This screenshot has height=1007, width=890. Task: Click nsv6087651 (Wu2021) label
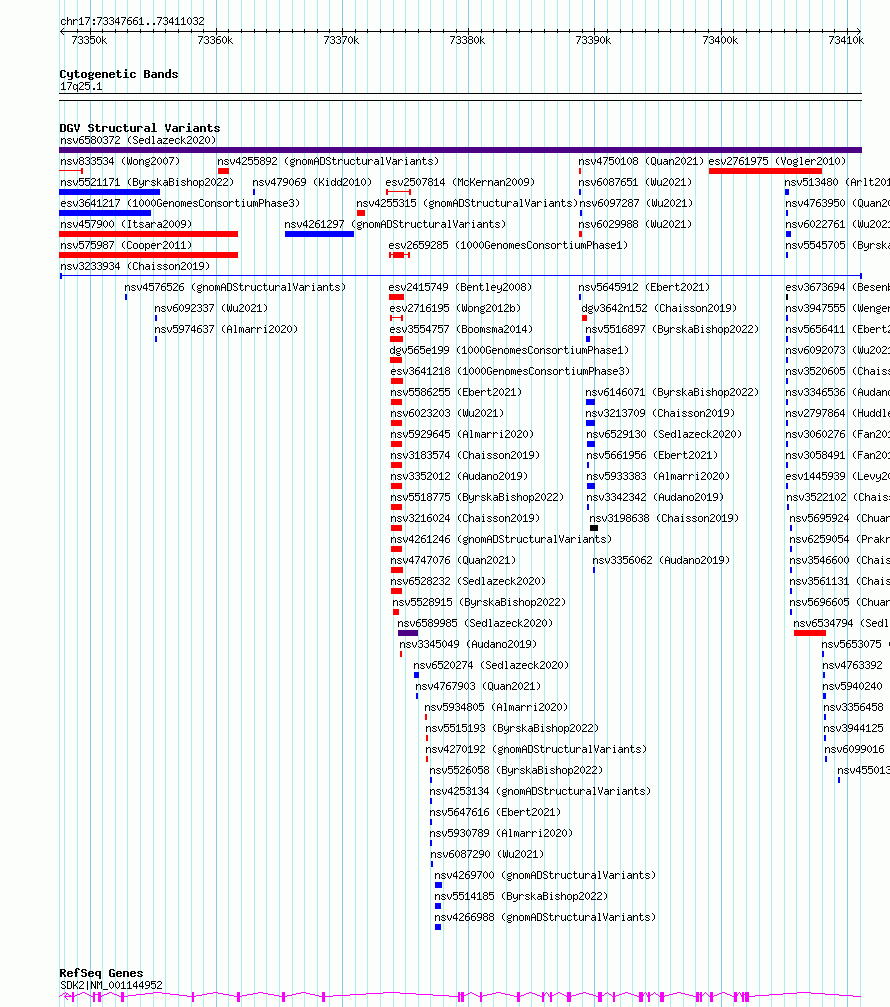pos(636,182)
